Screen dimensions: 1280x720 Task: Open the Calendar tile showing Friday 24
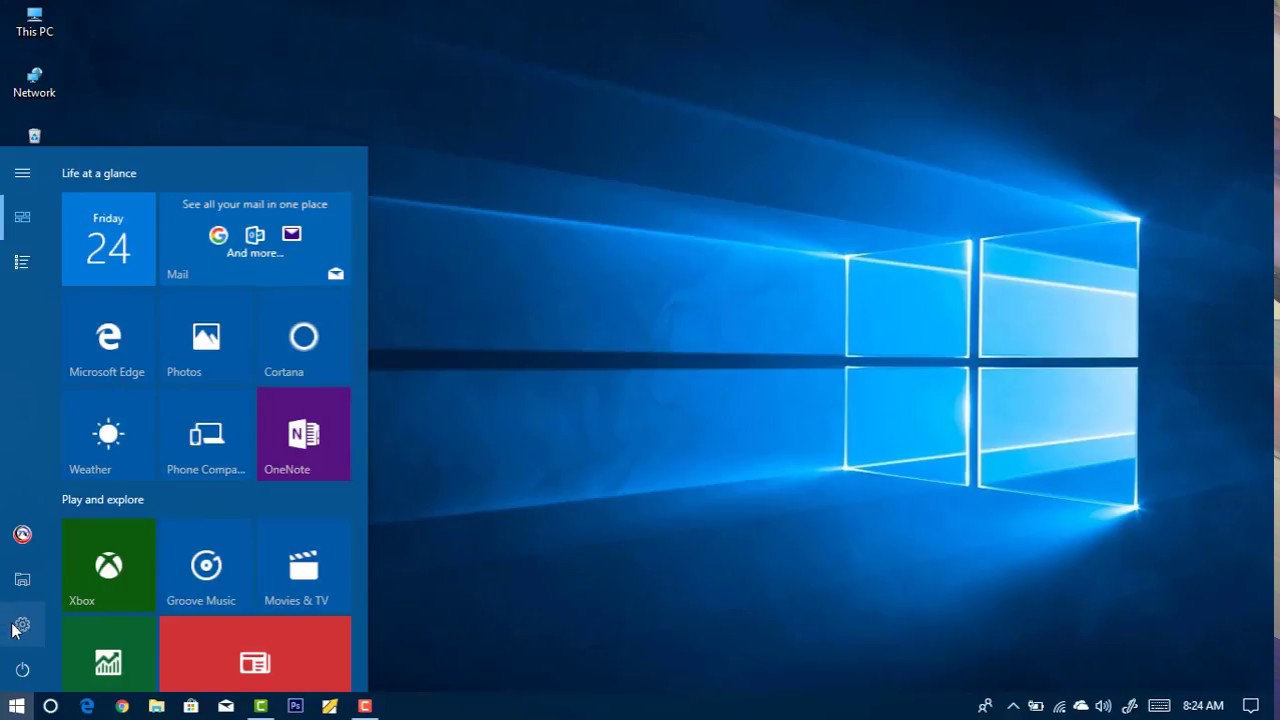(x=108, y=239)
